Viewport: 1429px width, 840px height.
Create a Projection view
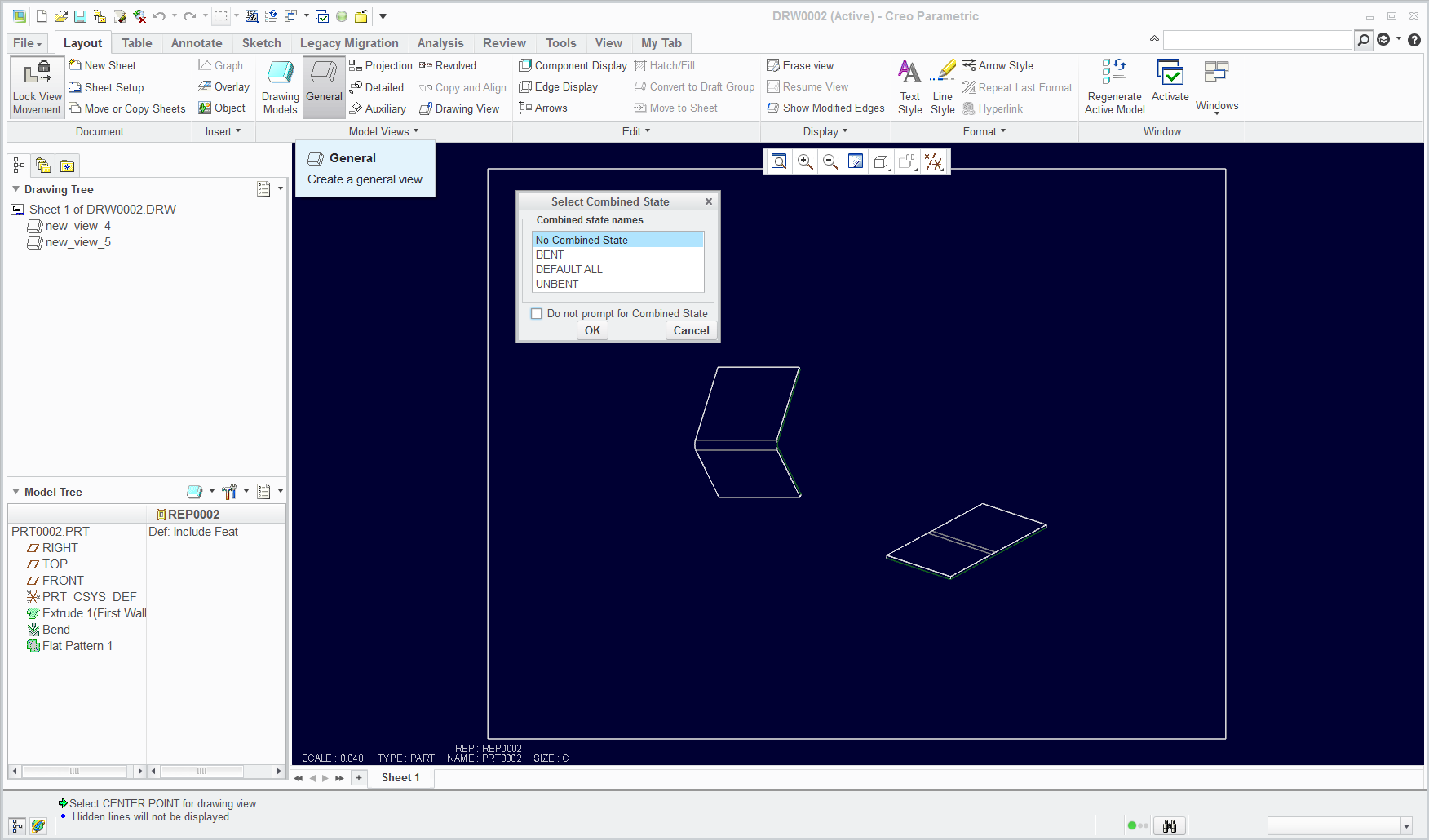(x=381, y=65)
